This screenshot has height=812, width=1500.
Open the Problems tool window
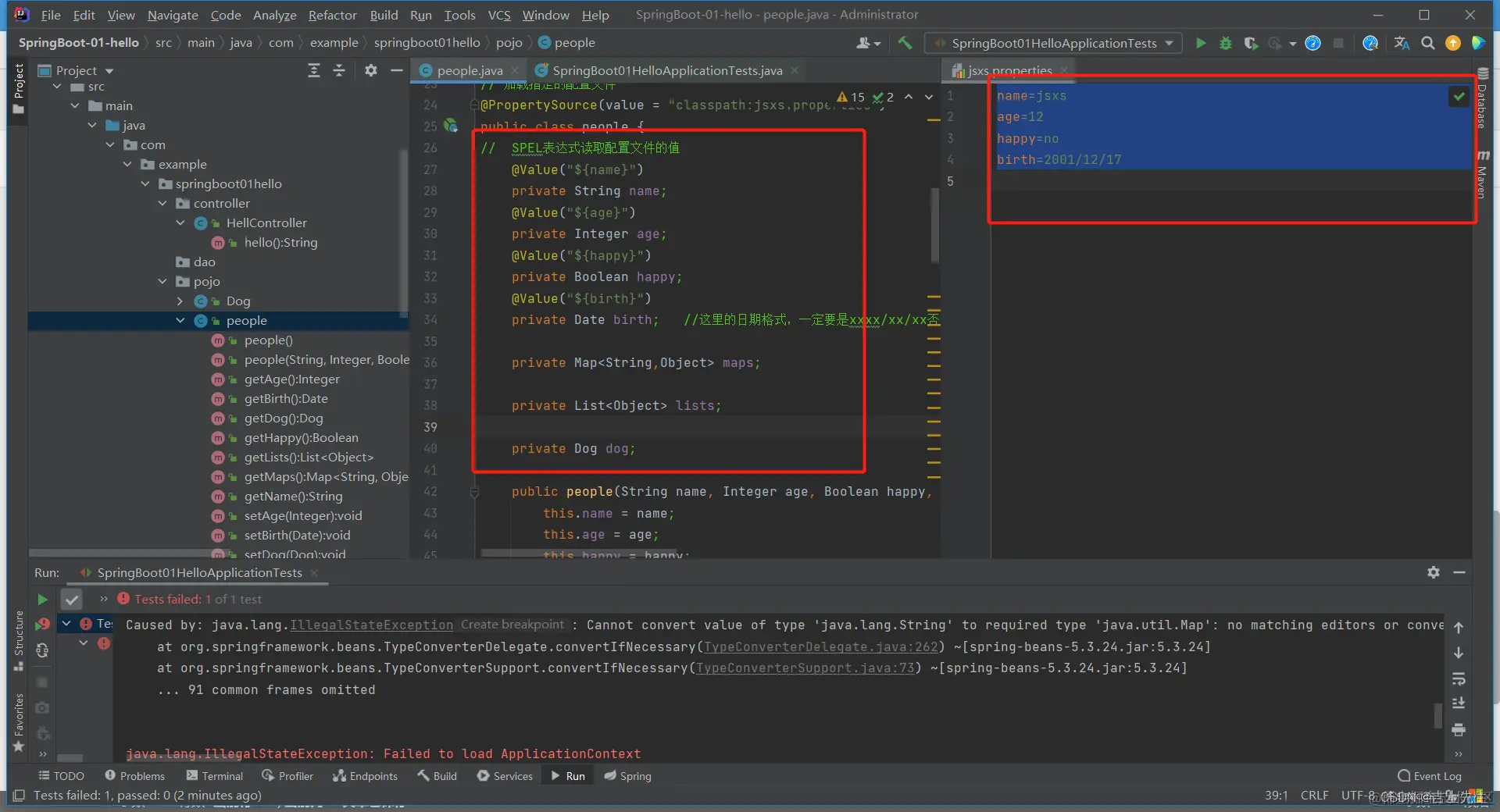point(135,776)
